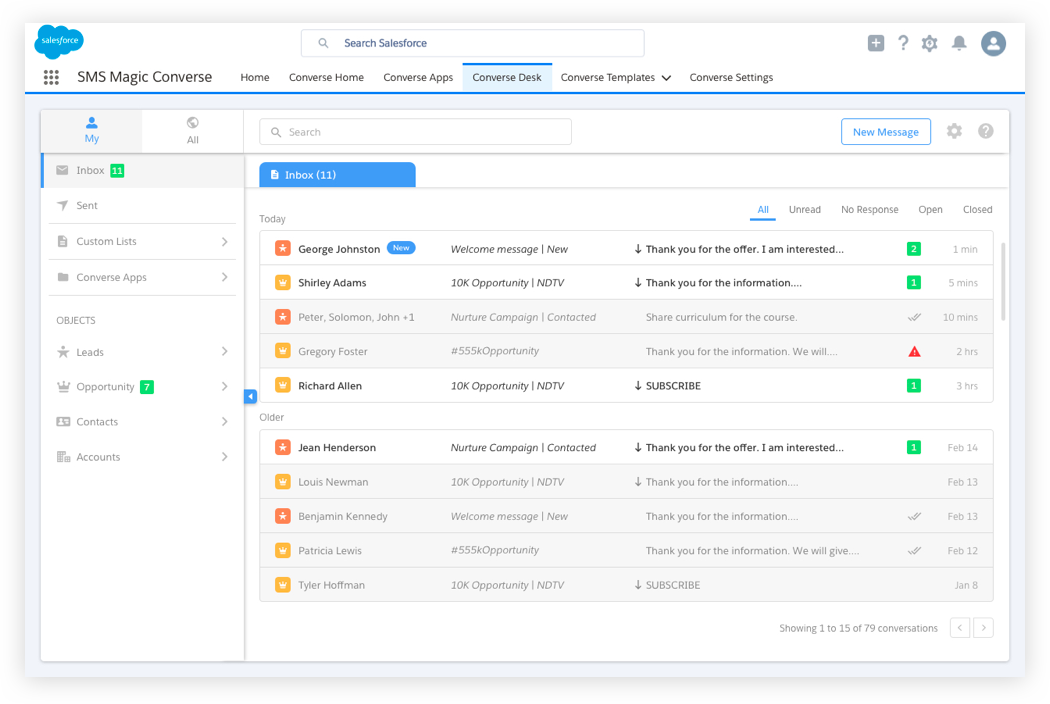The image size is (1050, 704).
Task: Click unread badge 2 on George Johnston row
Action: [x=913, y=249]
